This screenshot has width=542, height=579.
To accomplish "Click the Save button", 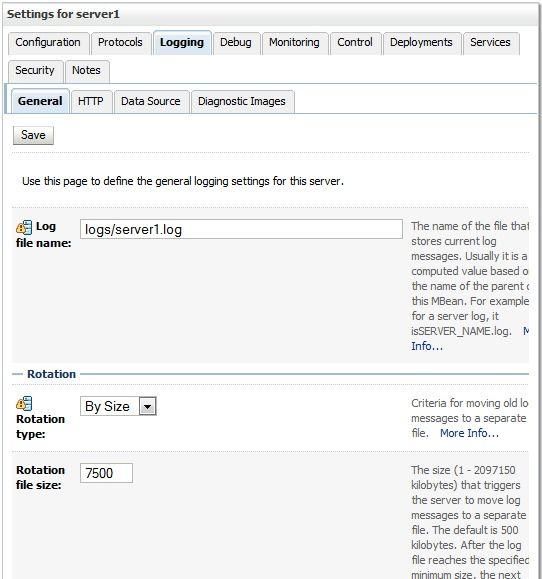I will [x=33, y=135].
